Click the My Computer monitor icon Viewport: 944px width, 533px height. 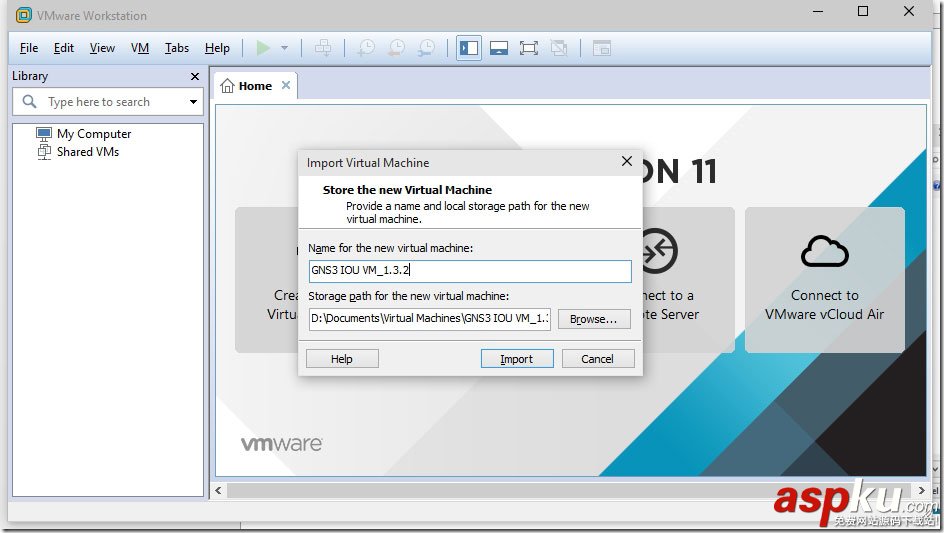pyautogui.click(x=44, y=134)
